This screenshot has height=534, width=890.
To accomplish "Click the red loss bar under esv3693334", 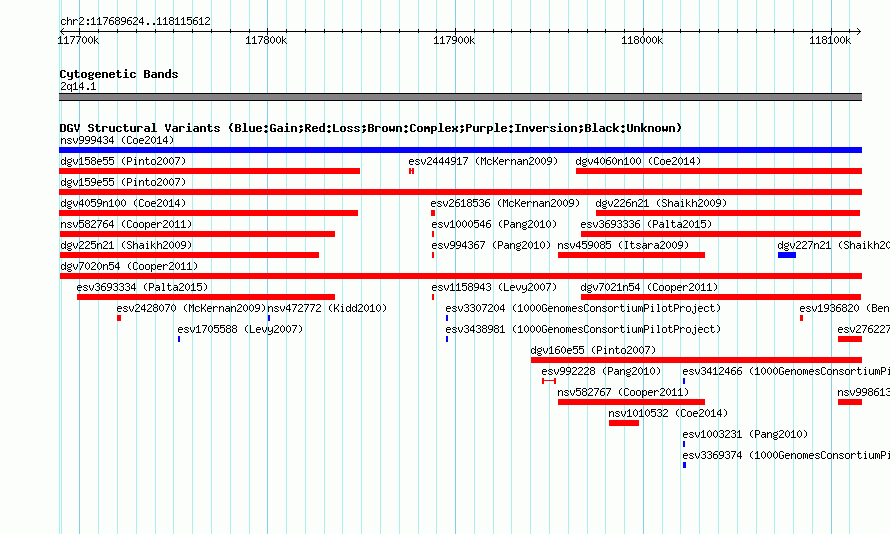I will coord(206,297).
